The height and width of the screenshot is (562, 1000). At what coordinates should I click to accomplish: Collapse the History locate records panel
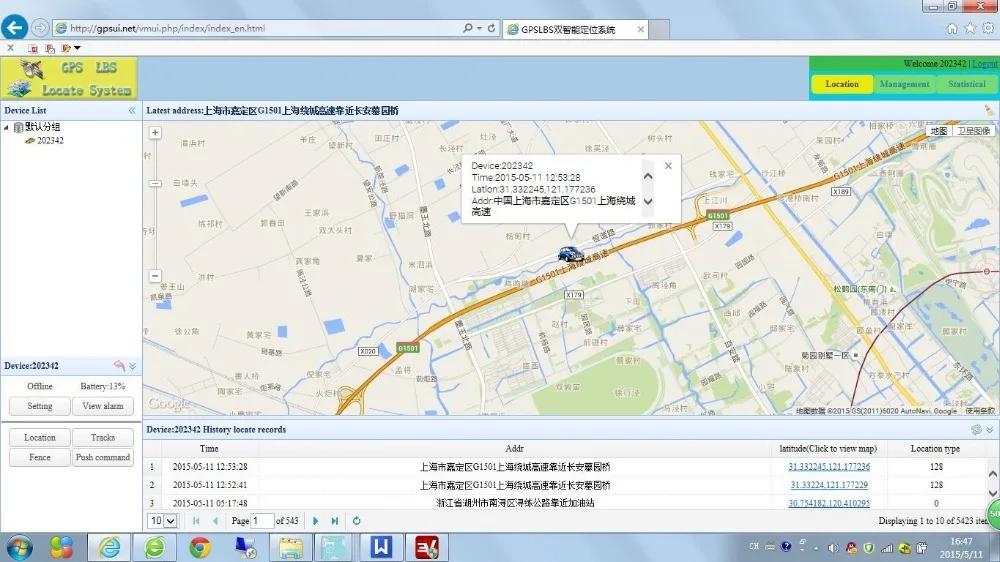click(990, 430)
